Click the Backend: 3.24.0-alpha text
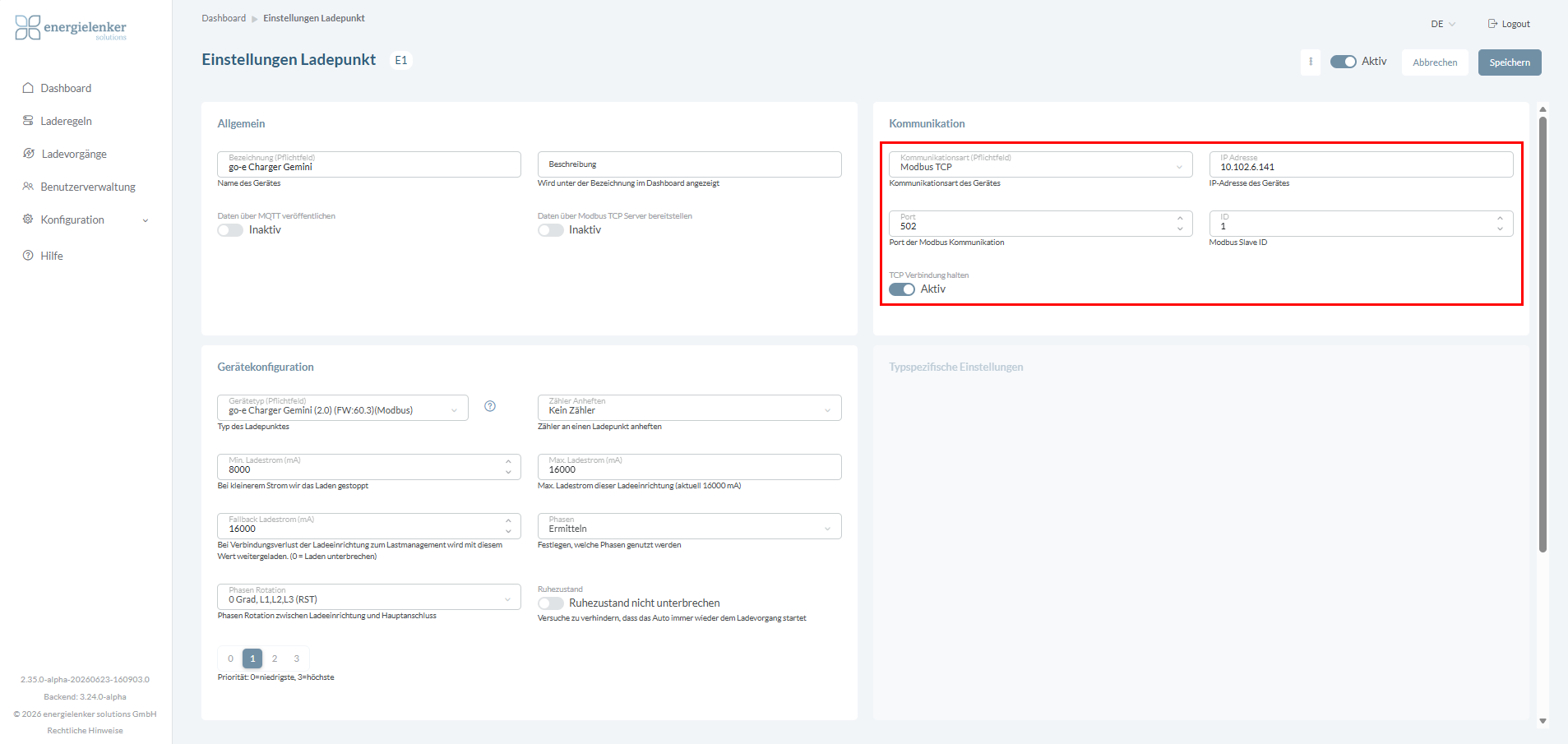Viewport: 1568px width, 744px height. click(x=85, y=697)
